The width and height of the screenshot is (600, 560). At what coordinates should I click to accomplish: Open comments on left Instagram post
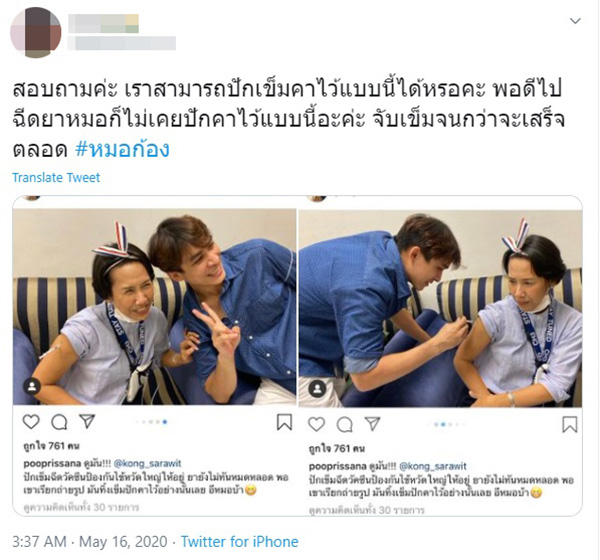pos(59,422)
